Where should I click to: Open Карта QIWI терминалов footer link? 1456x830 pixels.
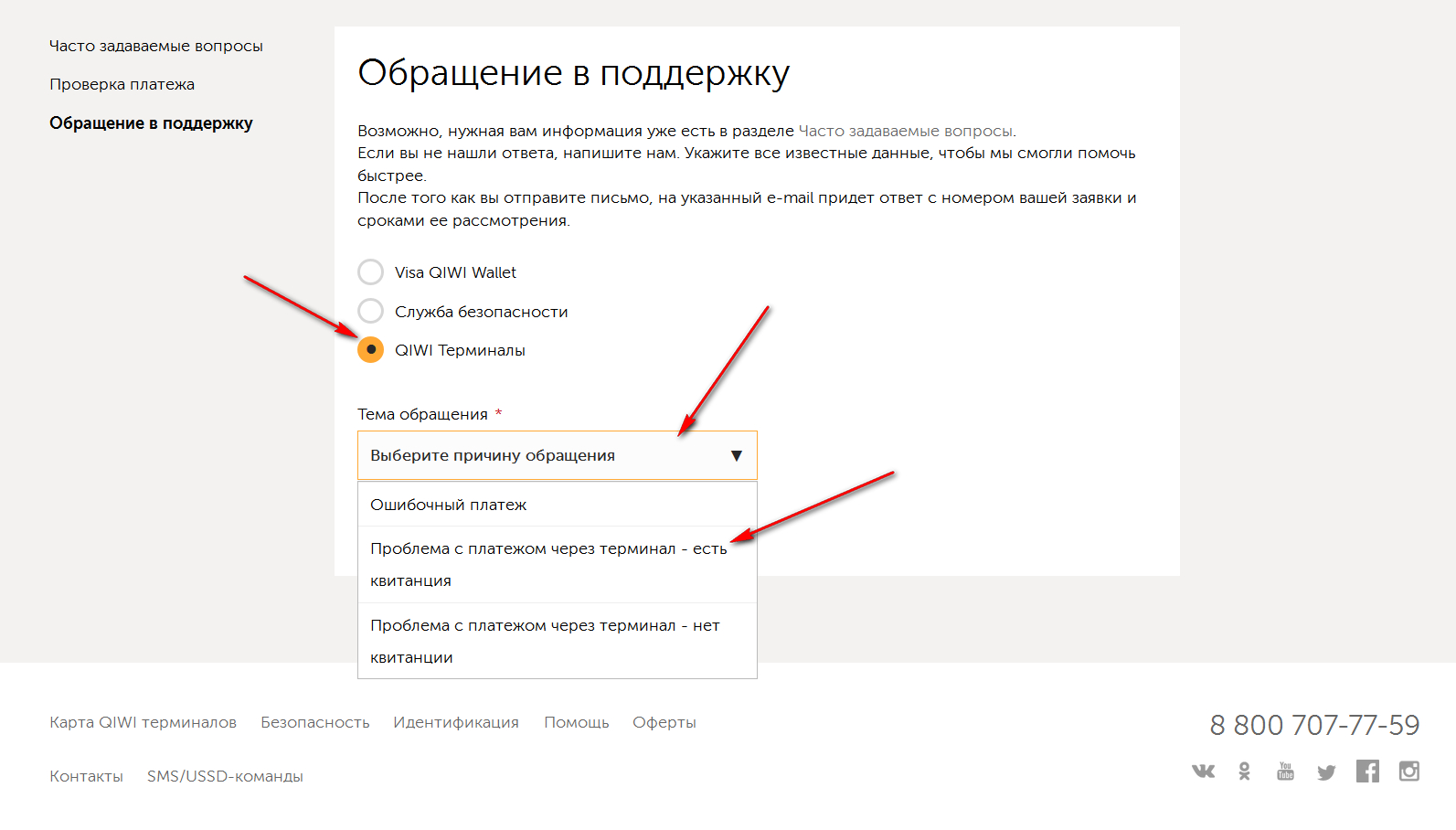point(143,722)
